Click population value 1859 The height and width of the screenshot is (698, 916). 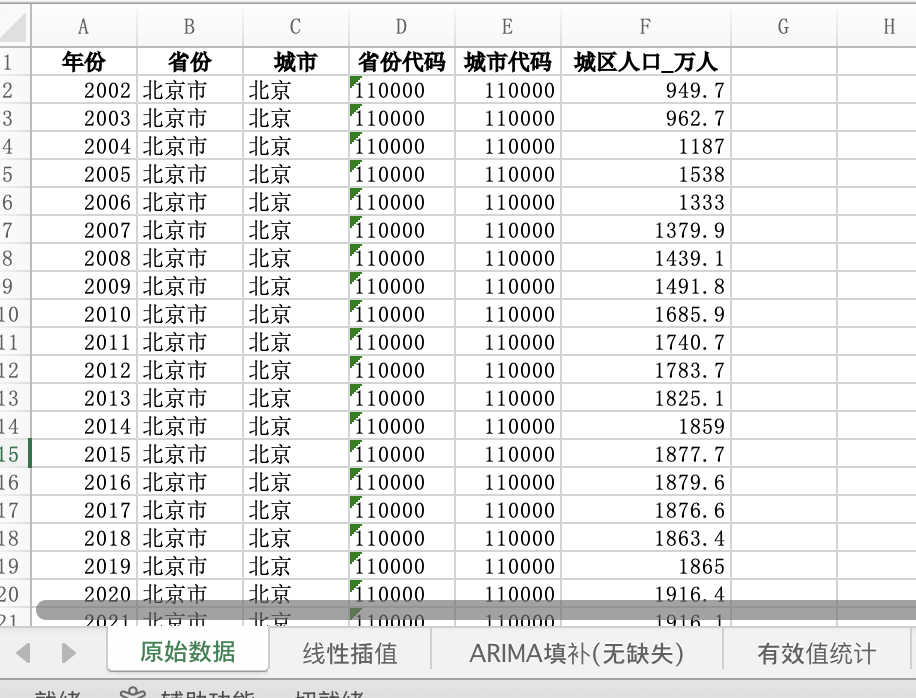[x=646, y=426]
